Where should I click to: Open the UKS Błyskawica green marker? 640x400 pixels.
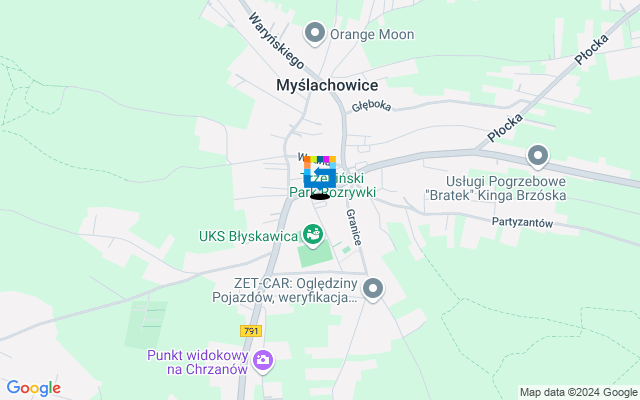tap(313, 236)
